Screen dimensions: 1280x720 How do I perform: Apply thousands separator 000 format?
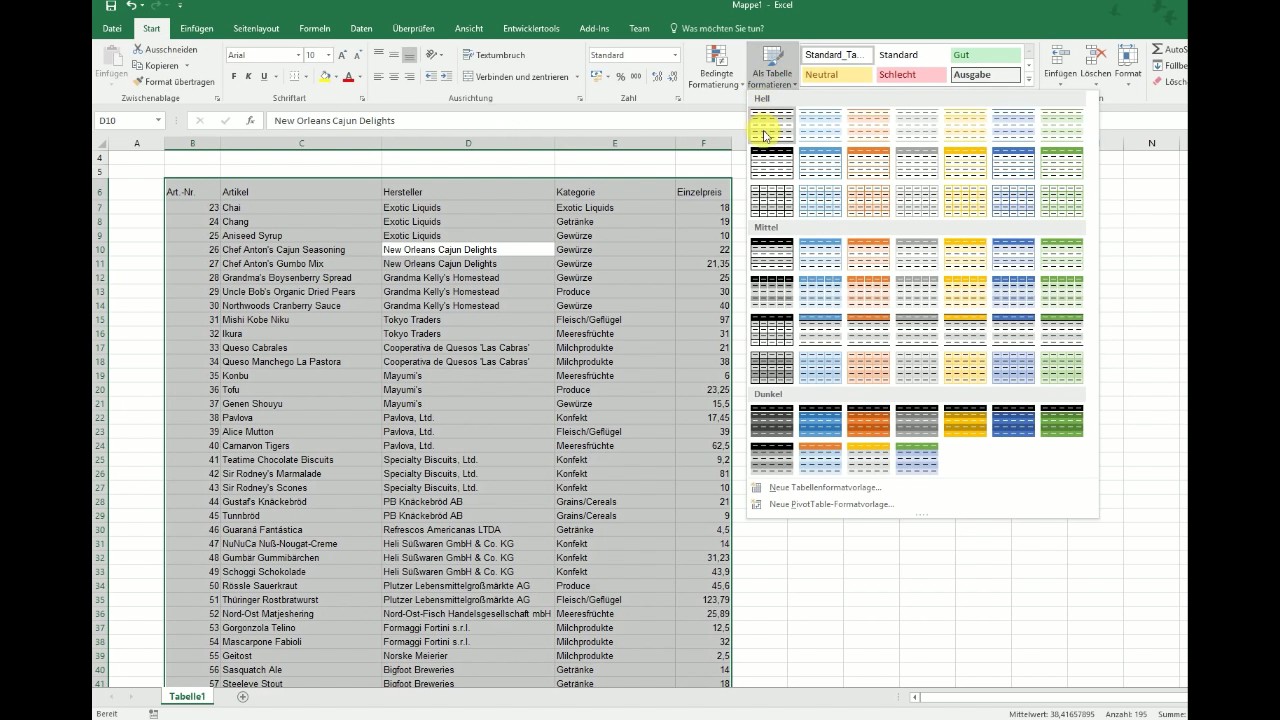[636, 77]
